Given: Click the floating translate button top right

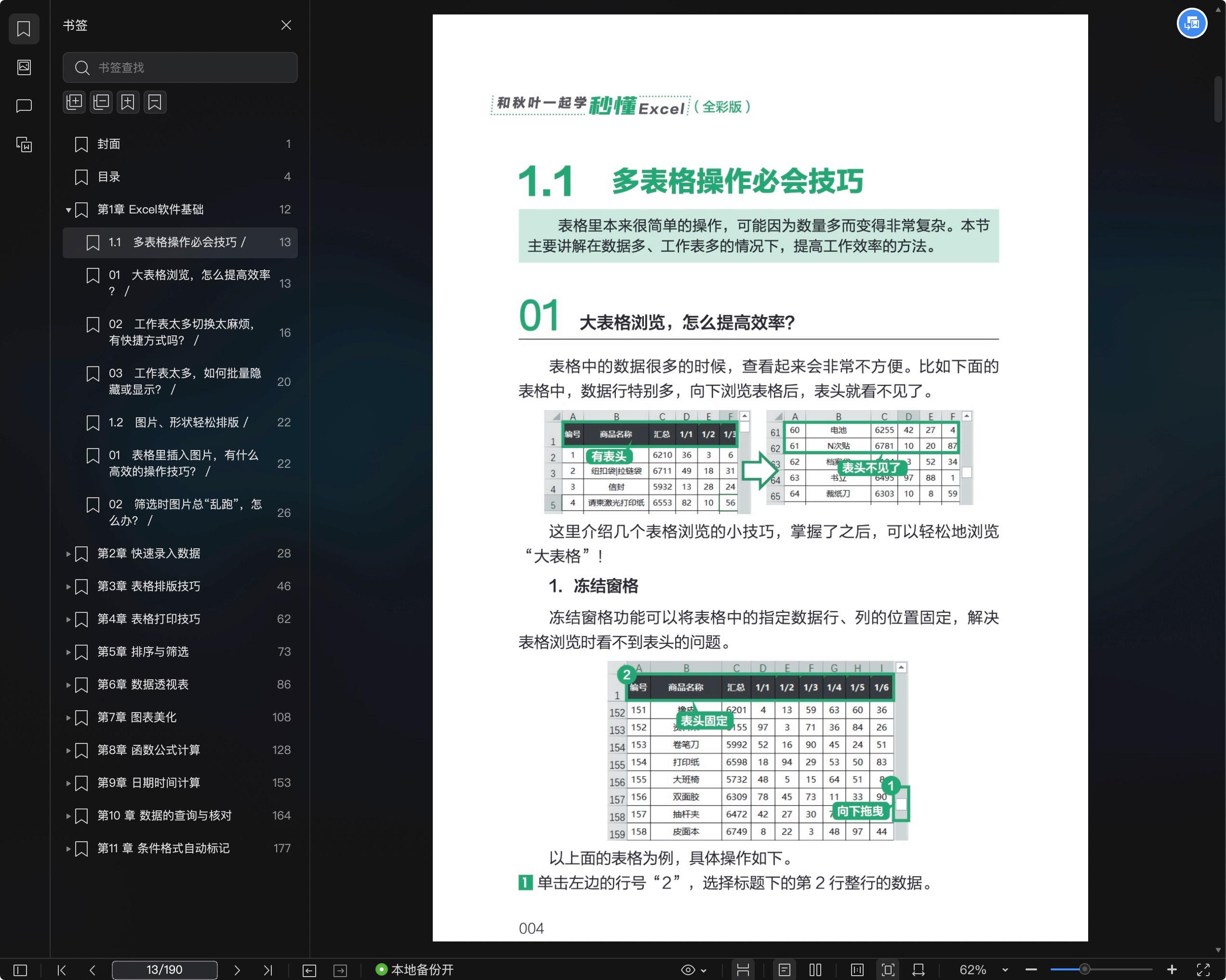Looking at the screenshot, I should (x=1191, y=23).
